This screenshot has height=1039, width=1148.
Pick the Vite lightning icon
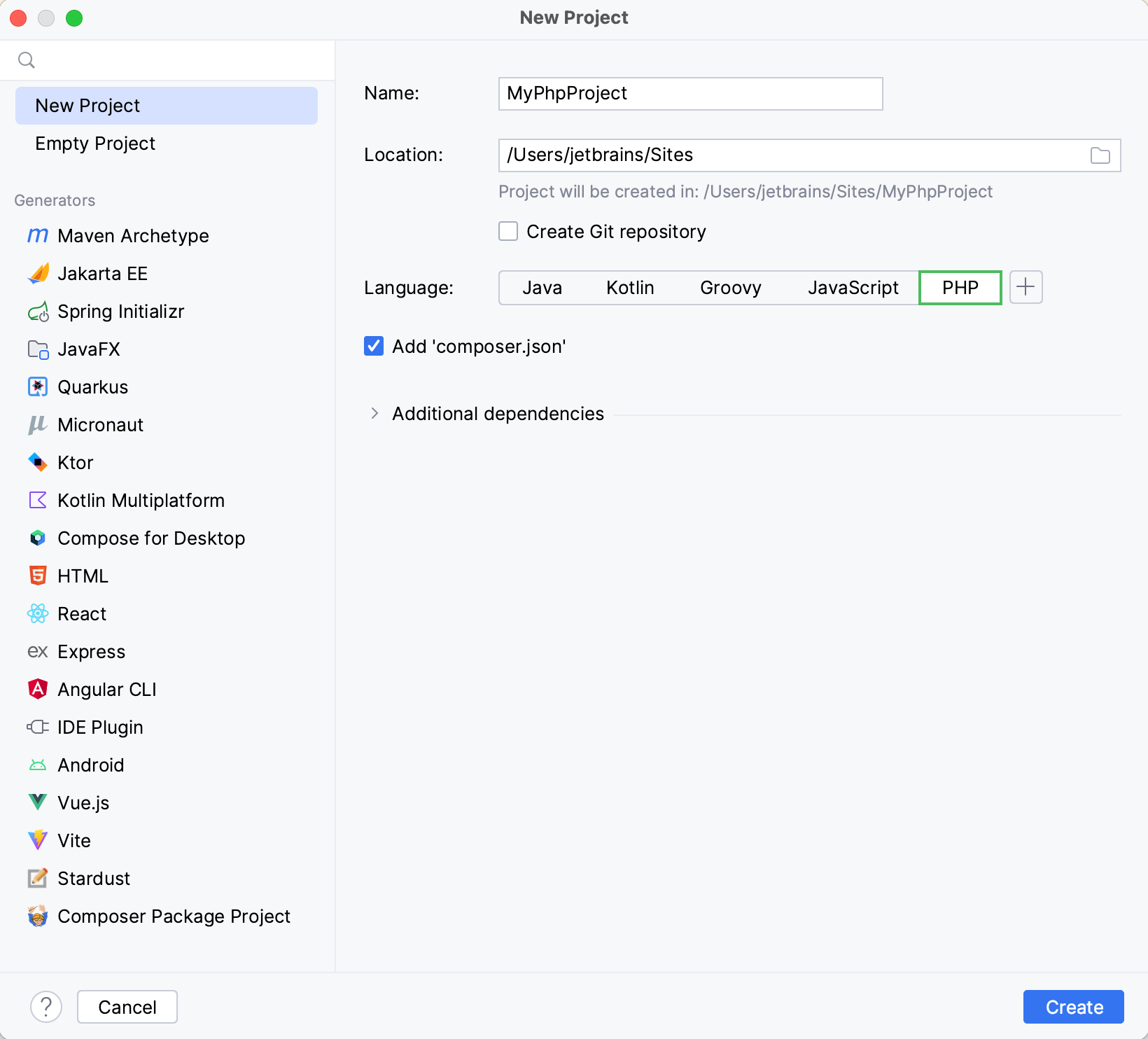pos(38,841)
